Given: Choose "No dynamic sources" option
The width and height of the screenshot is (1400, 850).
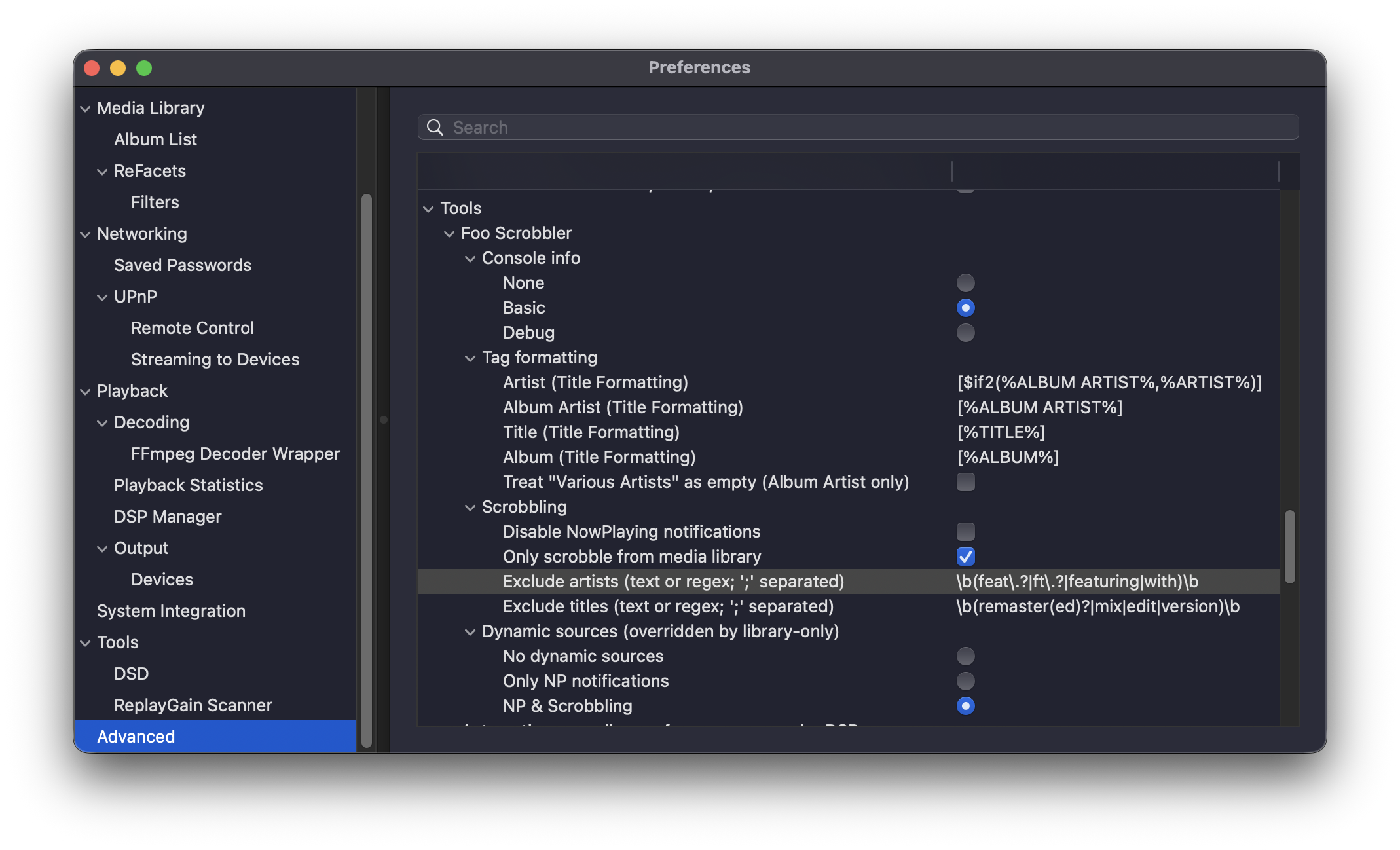Looking at the screenshot, I should pos(965,656).
